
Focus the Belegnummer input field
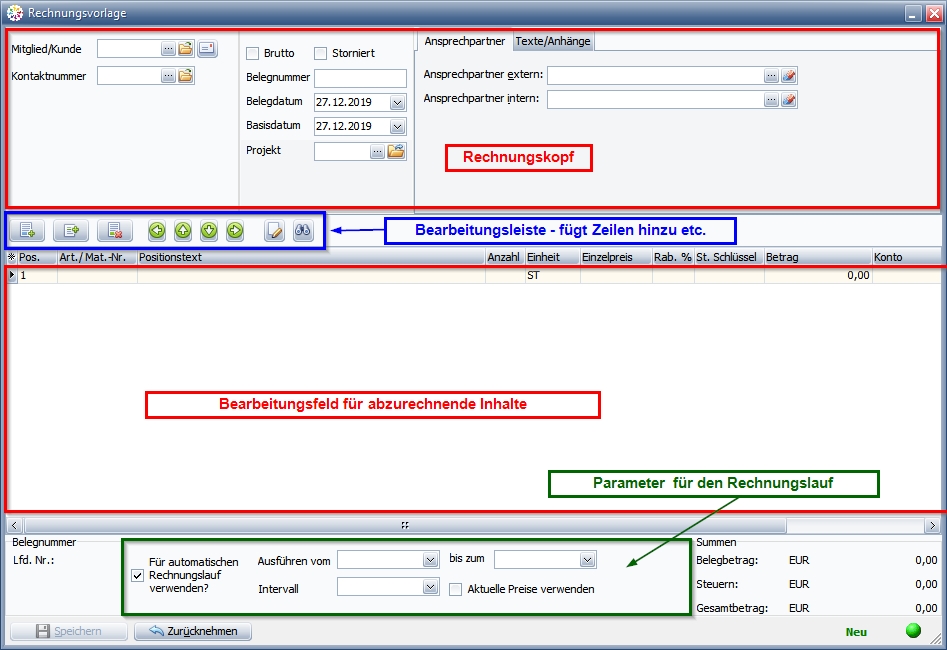click(360, 79)
